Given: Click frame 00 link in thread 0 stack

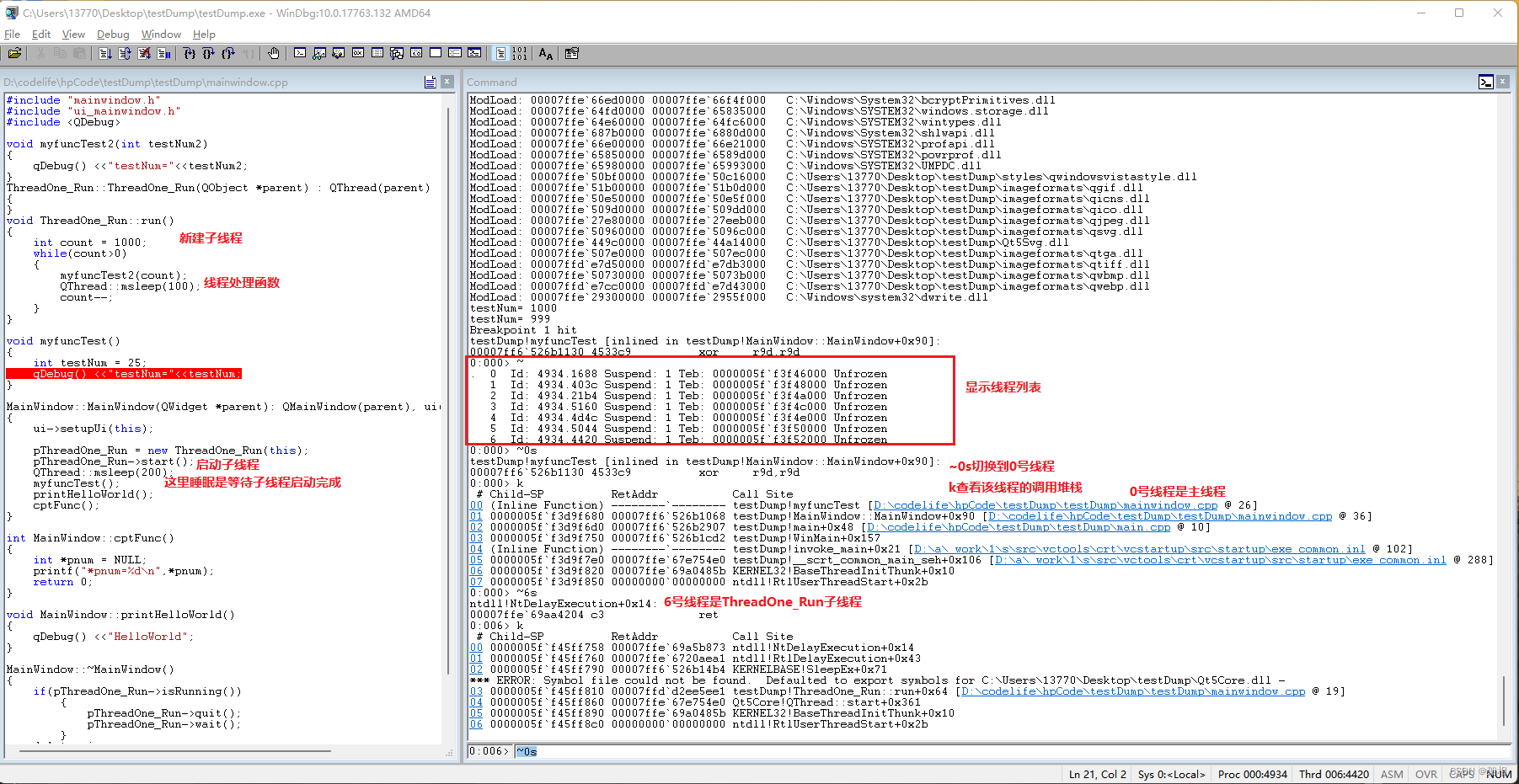Looking at the screenshot, I should tap(476, 505).
